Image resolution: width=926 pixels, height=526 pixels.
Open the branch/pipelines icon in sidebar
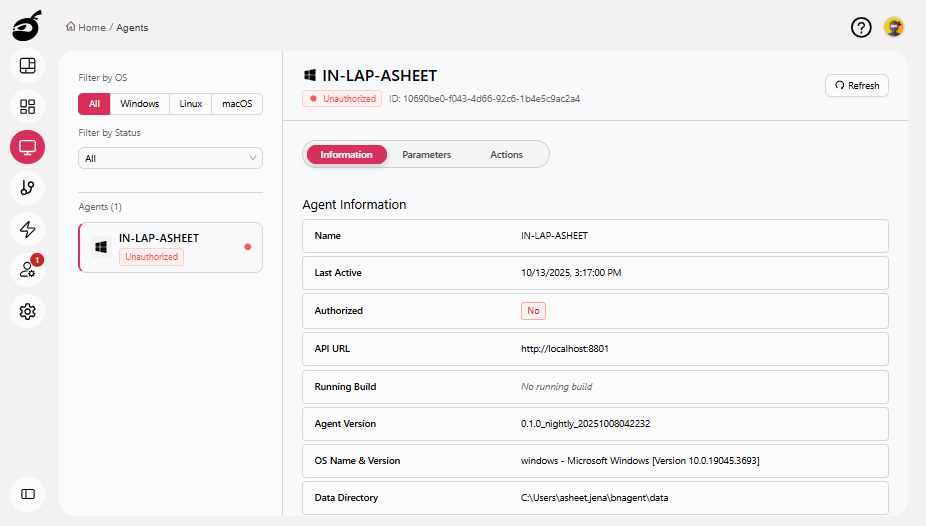point(28,188)
